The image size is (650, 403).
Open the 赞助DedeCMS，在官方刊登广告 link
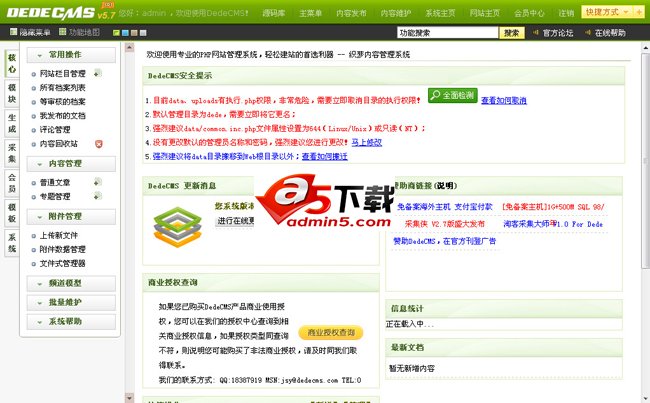pyautogui.click(x=444, y=241)
